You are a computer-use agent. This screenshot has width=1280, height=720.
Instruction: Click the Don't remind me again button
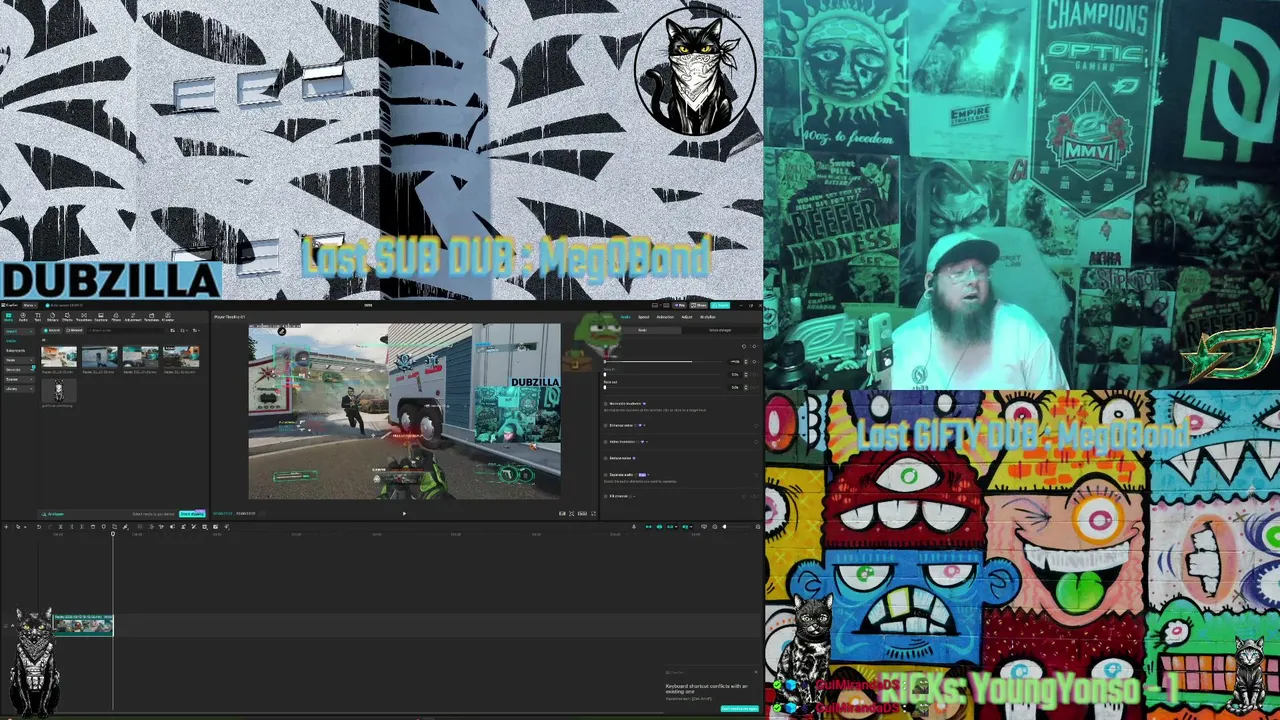point(740,709)
